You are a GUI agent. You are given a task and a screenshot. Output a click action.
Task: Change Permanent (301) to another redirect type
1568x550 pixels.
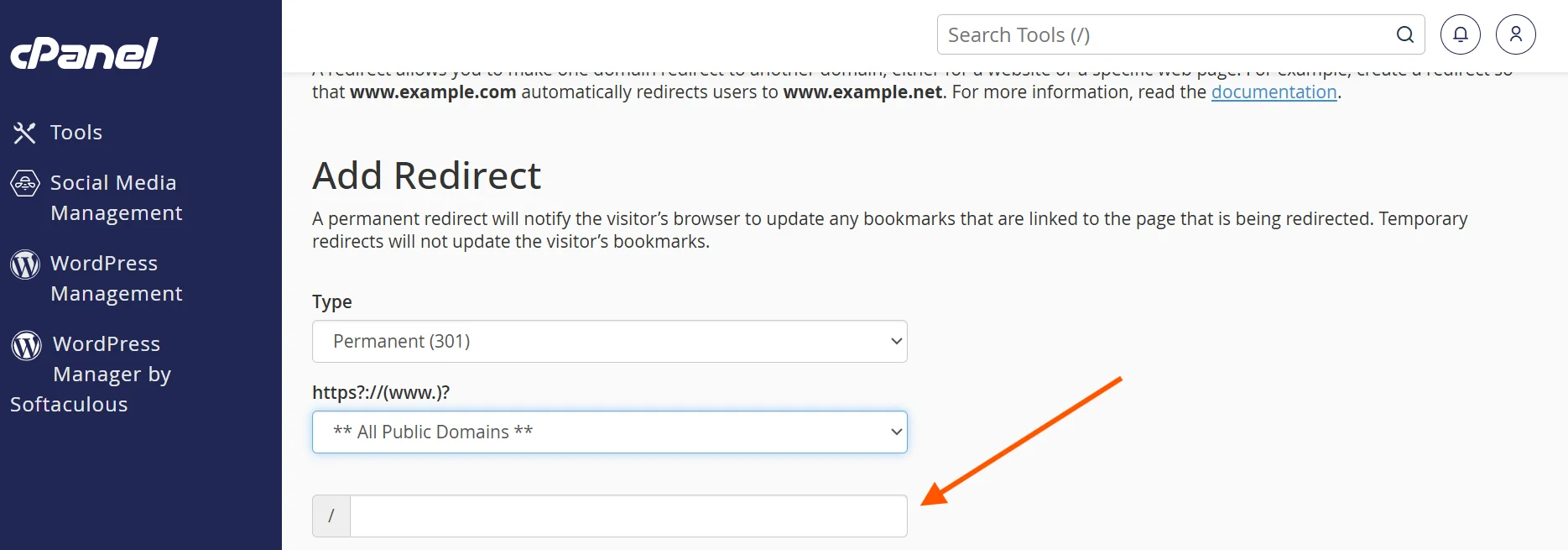[609, 341]
